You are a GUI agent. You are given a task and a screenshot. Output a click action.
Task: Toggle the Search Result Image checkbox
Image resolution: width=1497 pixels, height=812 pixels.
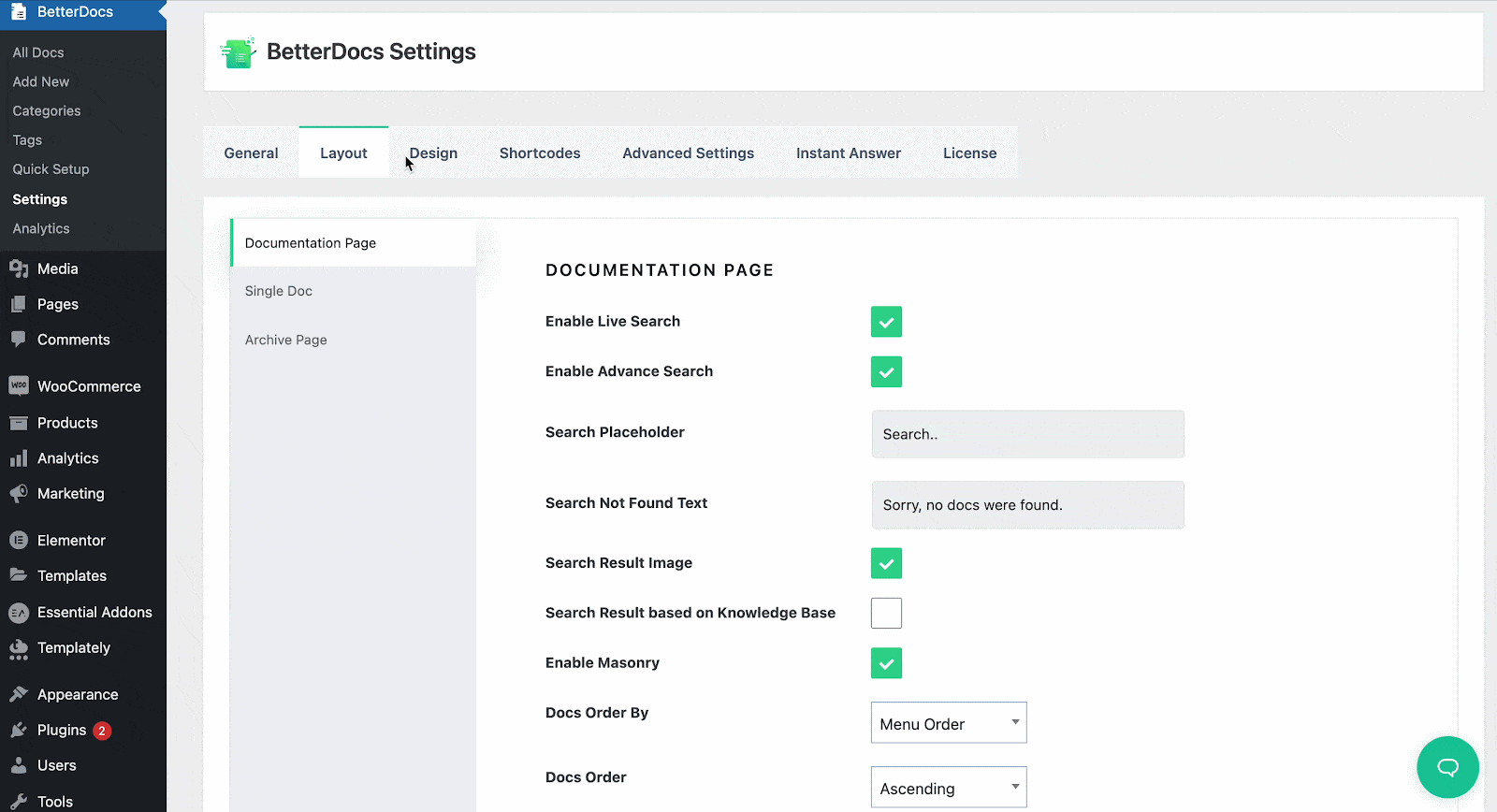(x=886, y=563)
